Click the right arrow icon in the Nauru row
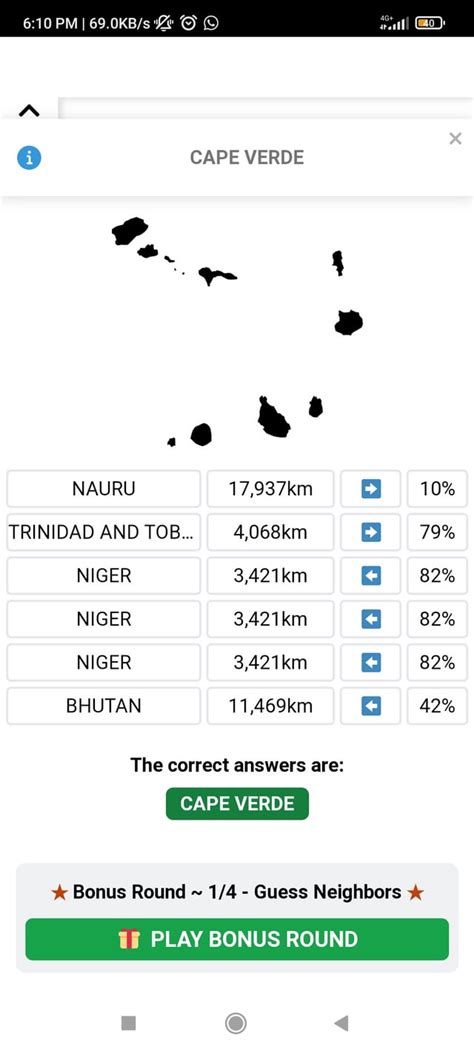 371,489
